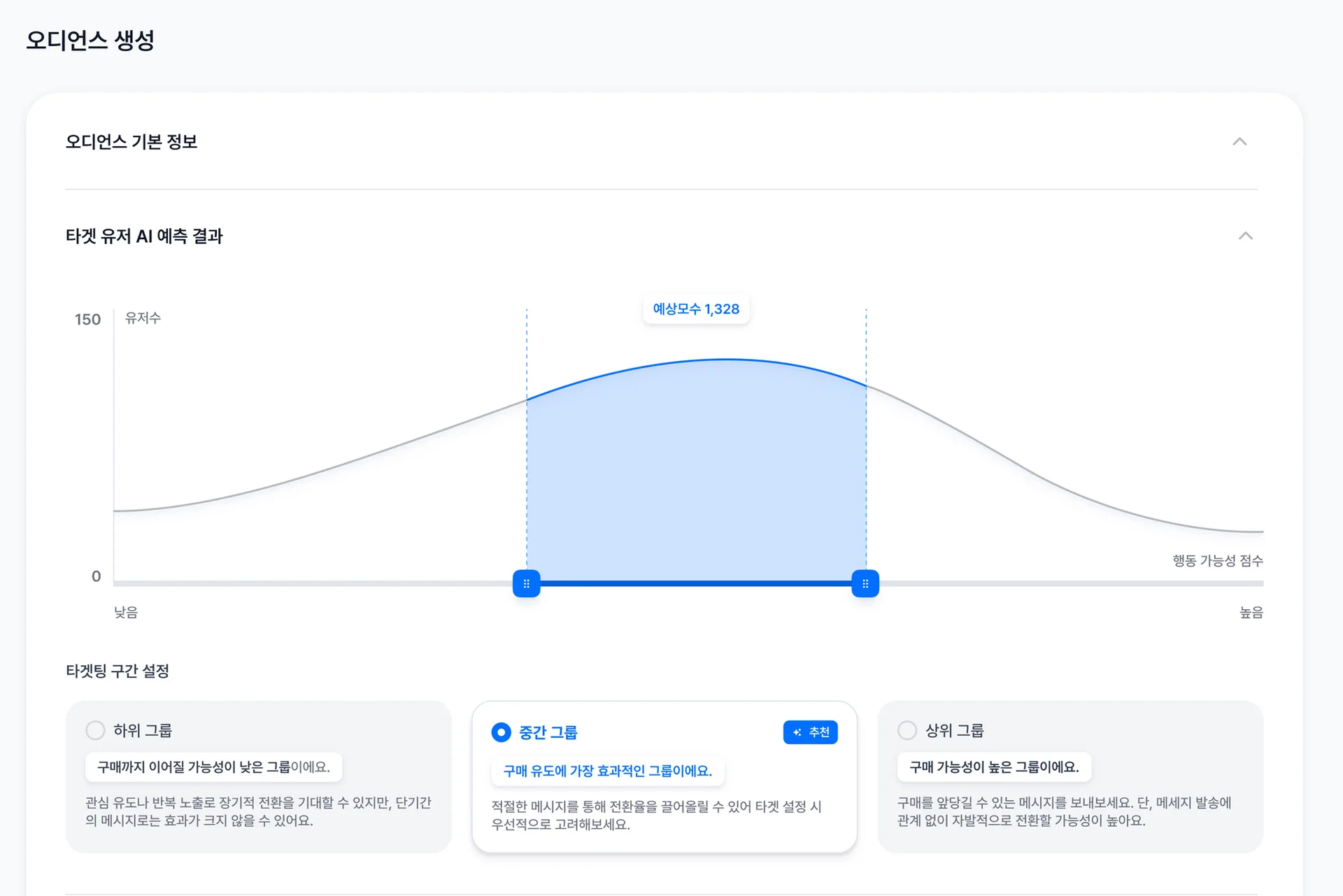Screen dimensions: 1343x896
Task: Click the 구매 유도에 가장 효과적인 그룹 tag
Action: click(607, 771)
